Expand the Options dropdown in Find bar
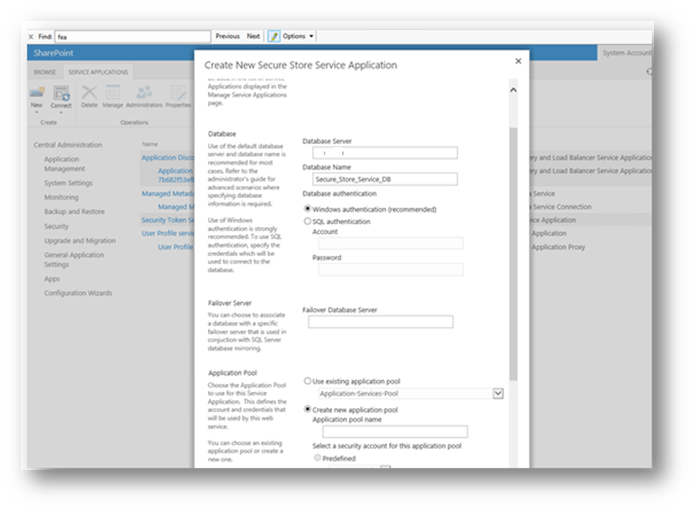The height and width of the screenshot is (512, 696). point(299,36)
